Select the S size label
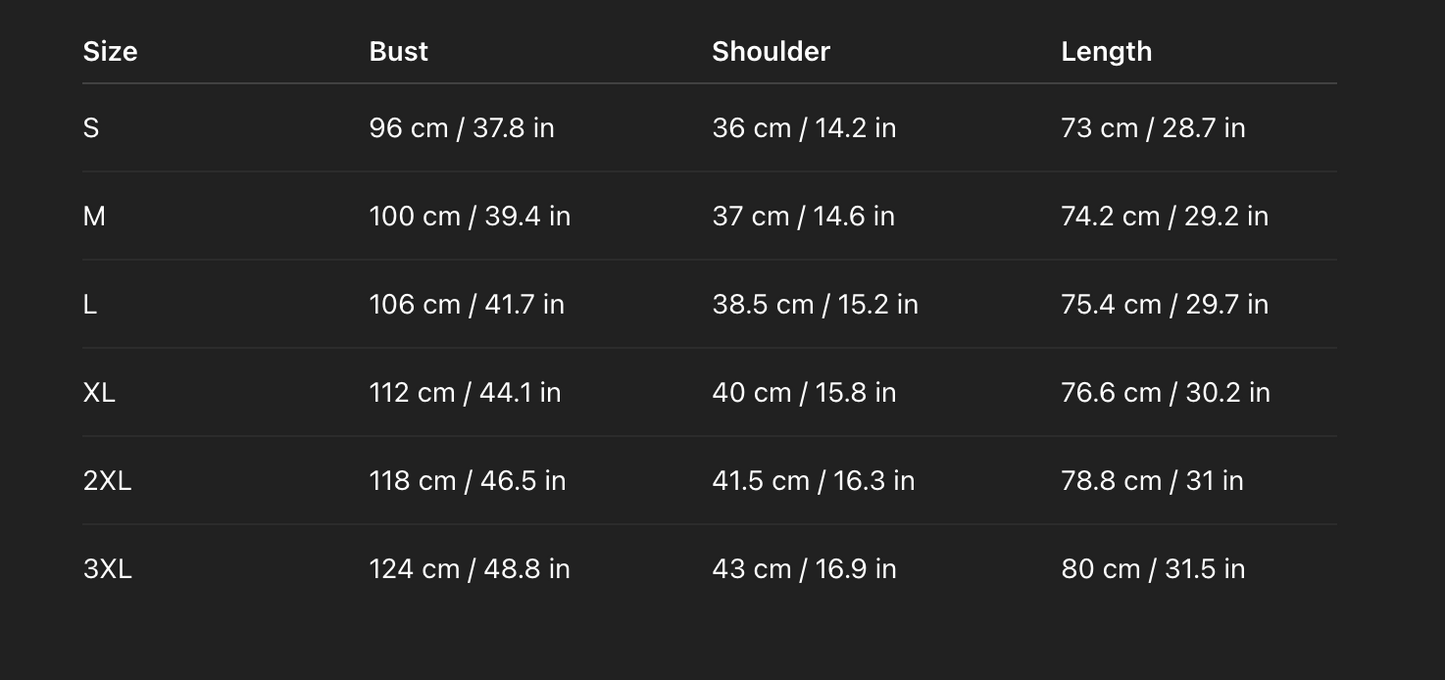1445x680 pixels. tap(91, 128)
